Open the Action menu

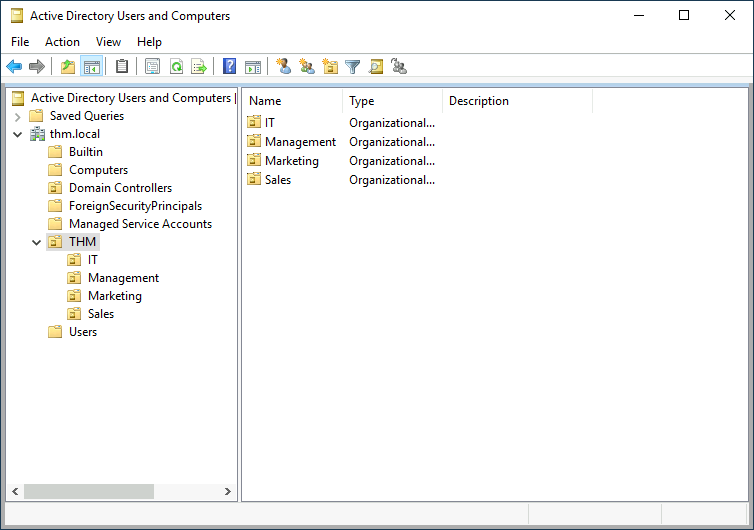(62, 42)
